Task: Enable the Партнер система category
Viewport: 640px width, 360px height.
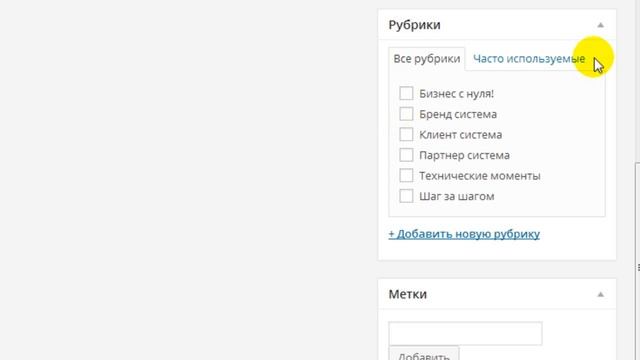Action: click(406, 155)
